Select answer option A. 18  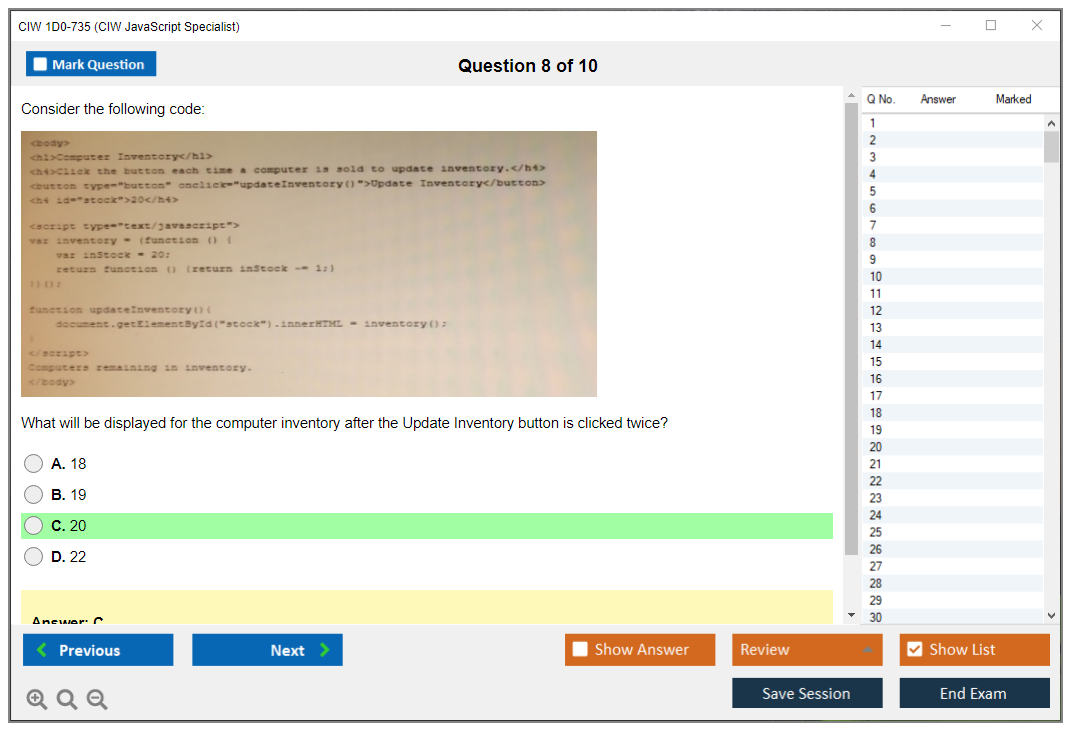click(34, 464)
